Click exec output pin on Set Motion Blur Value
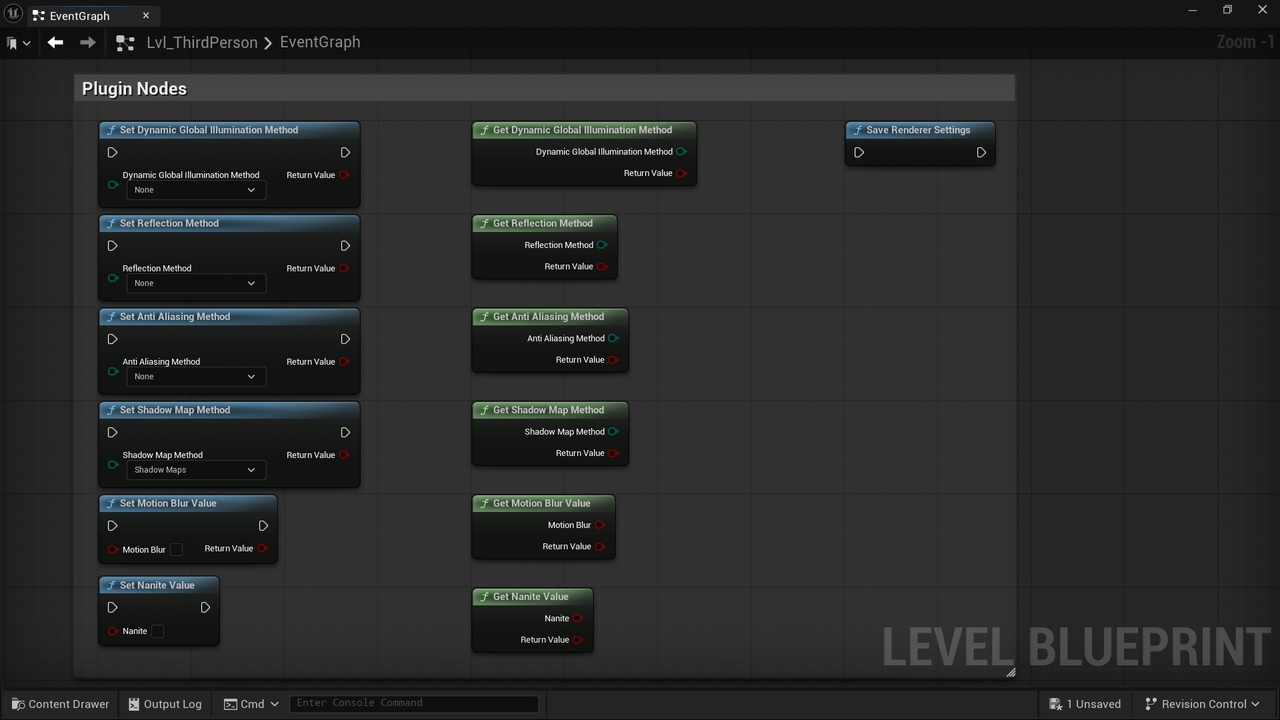Screen dimensions: 1280x720 click(263, 526)
